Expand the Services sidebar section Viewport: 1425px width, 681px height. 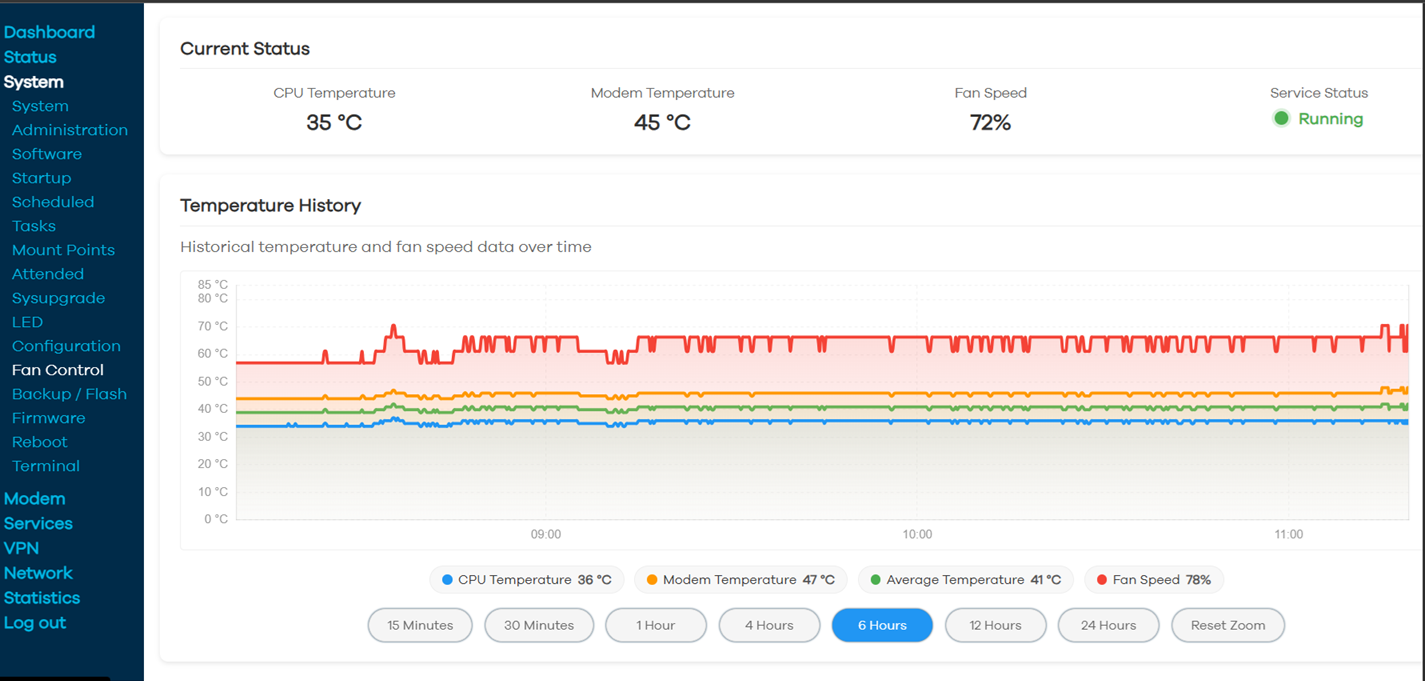[38, 524]
